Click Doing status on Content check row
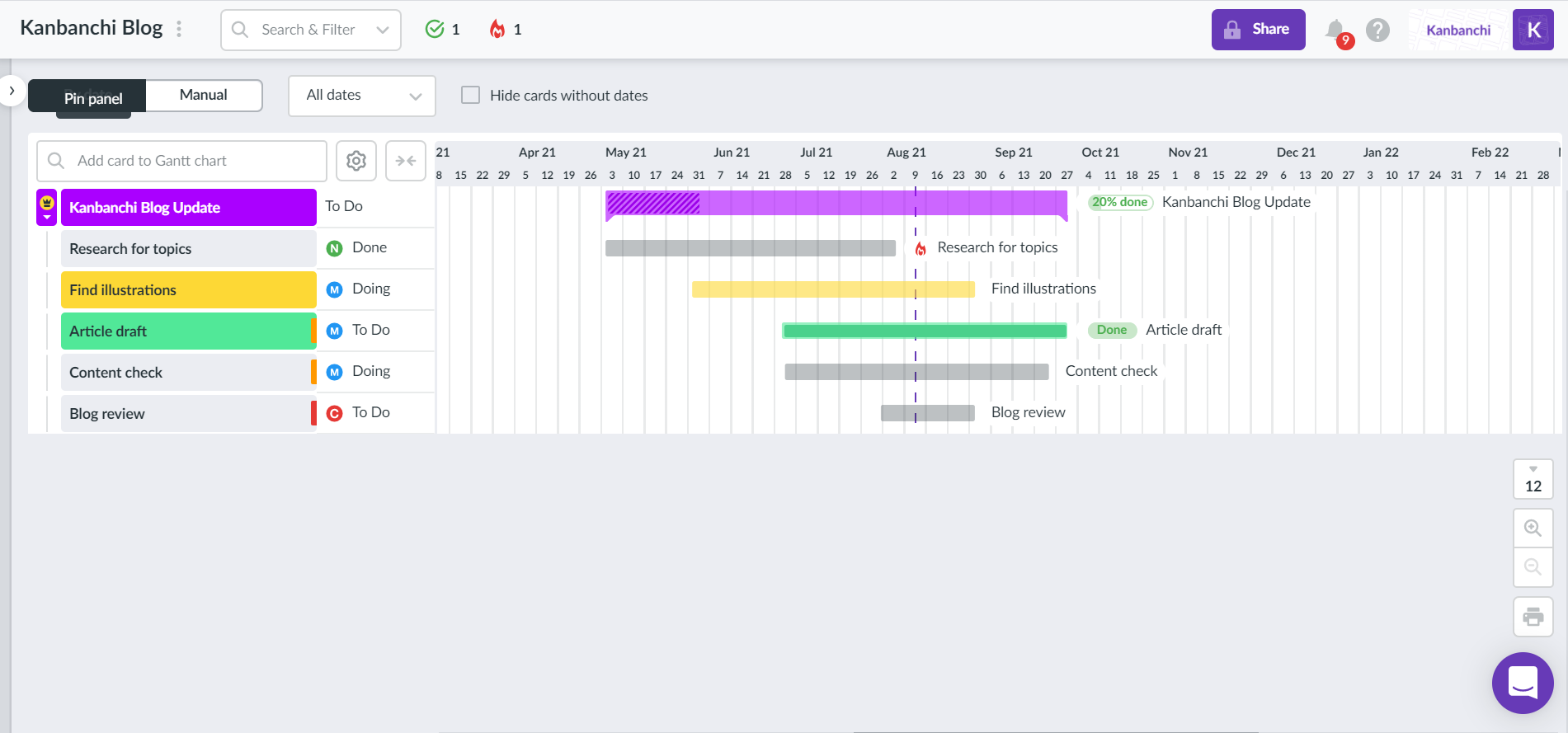Viewport: 1568px width, 733px height. tap(371, 371)
